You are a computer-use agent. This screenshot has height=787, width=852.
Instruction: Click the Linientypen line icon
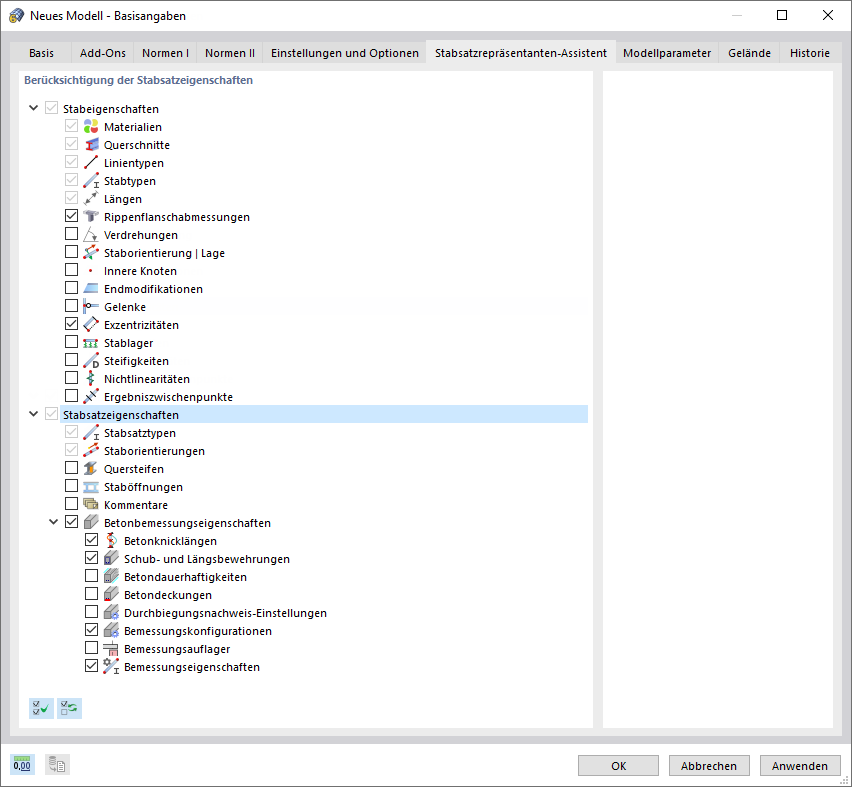click(91, 163)
